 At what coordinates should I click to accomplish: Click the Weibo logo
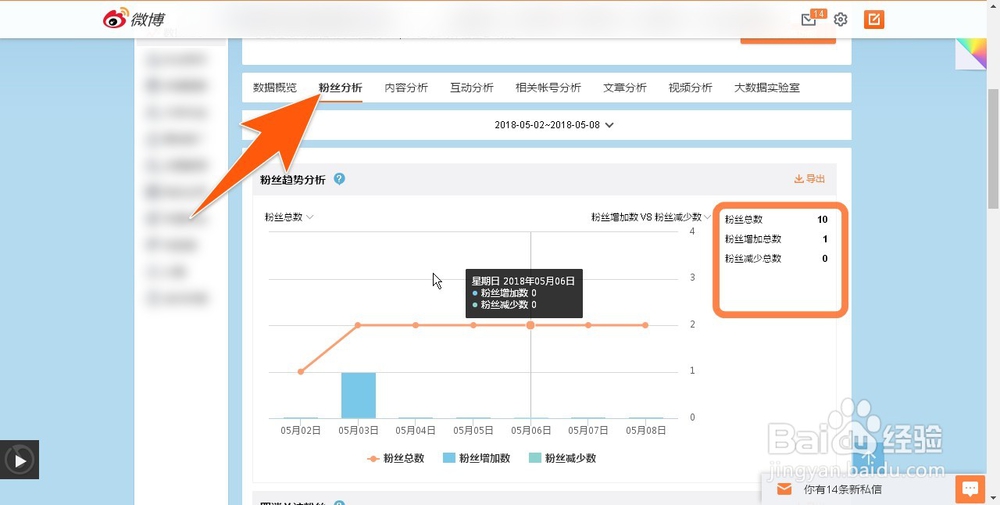click(133, 18)
